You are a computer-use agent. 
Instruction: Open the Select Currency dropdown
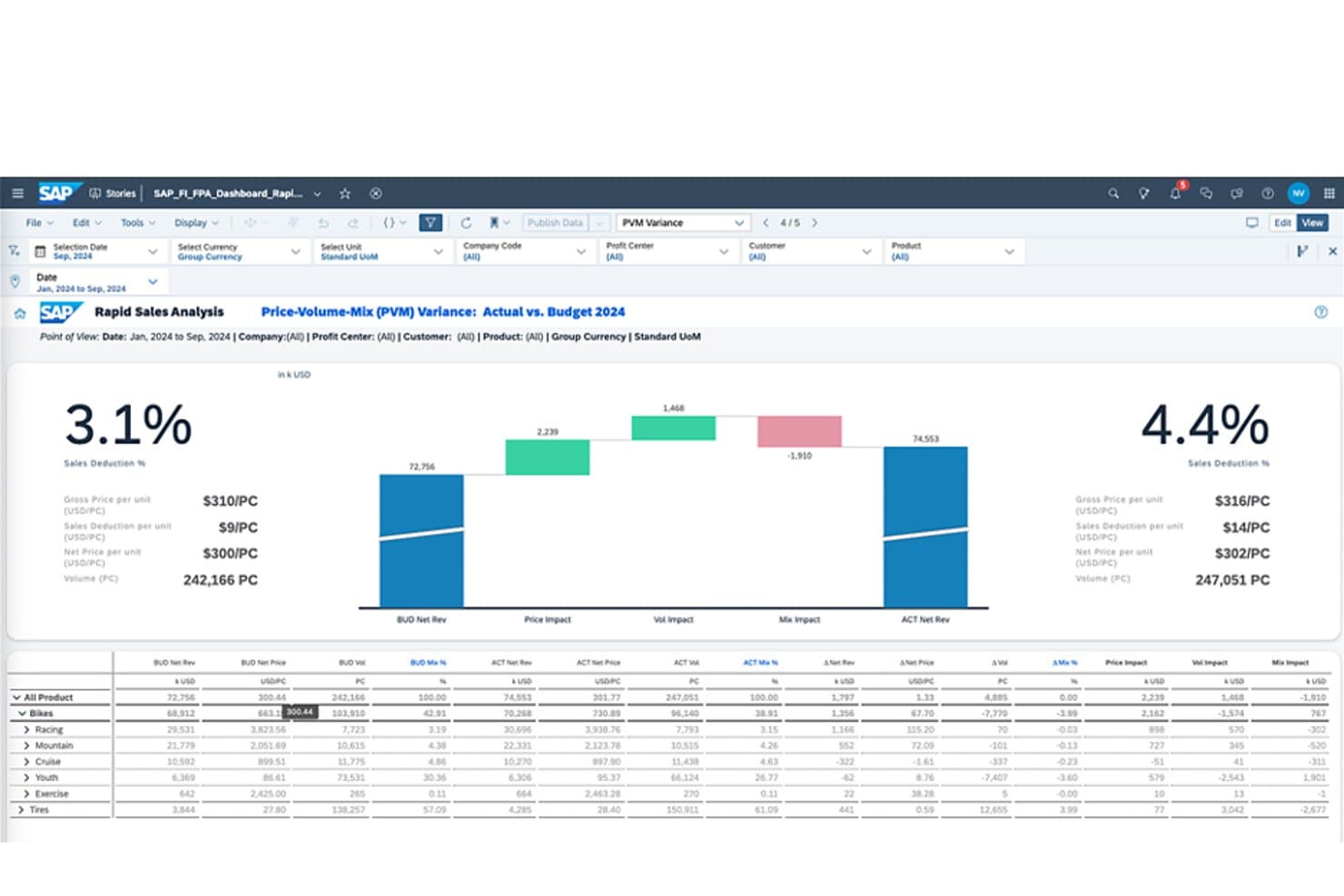pyautogui.click(x=239, y=251)
